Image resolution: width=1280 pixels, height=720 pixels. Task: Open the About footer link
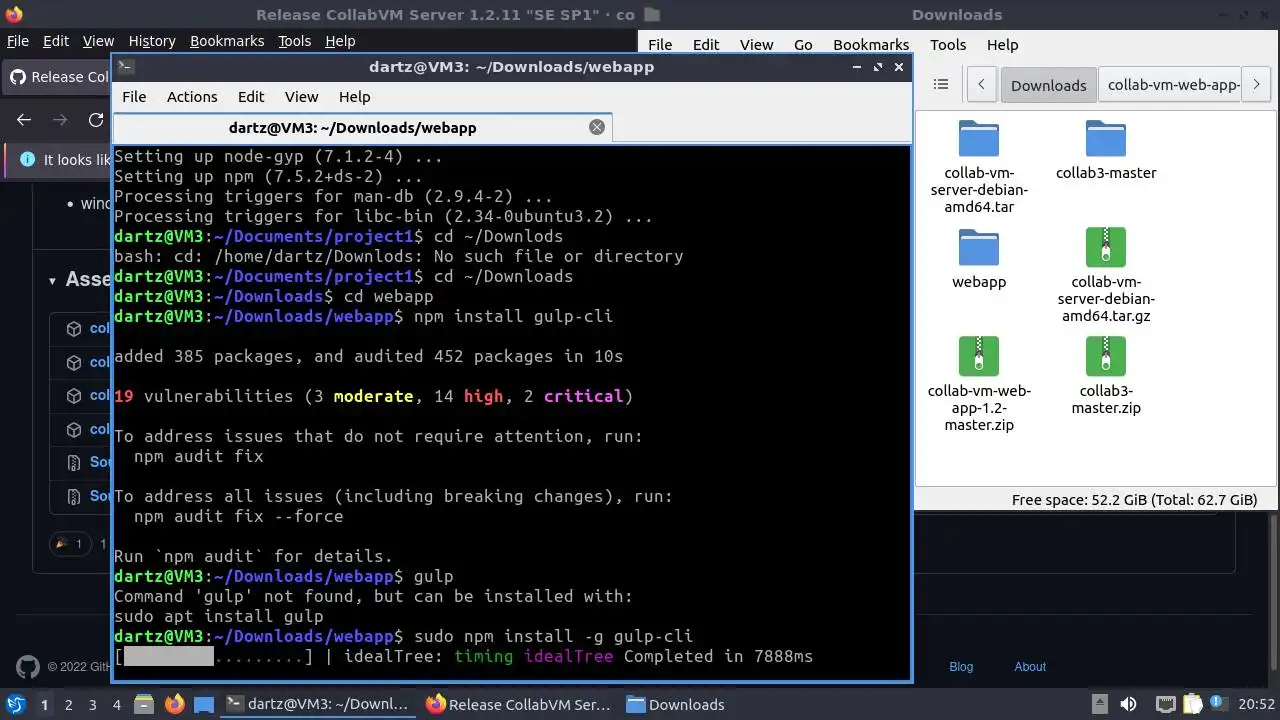[x=1030, y=667]
